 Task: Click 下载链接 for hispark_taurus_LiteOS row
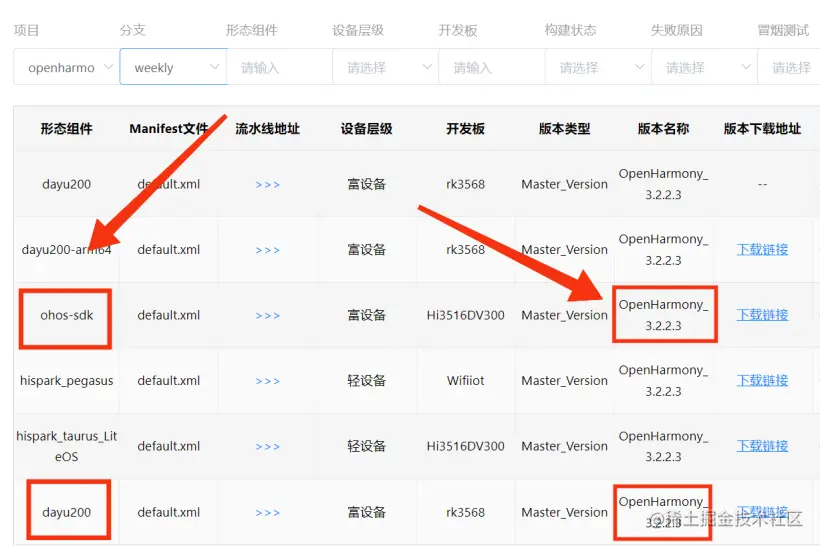(x=762, y=446)
